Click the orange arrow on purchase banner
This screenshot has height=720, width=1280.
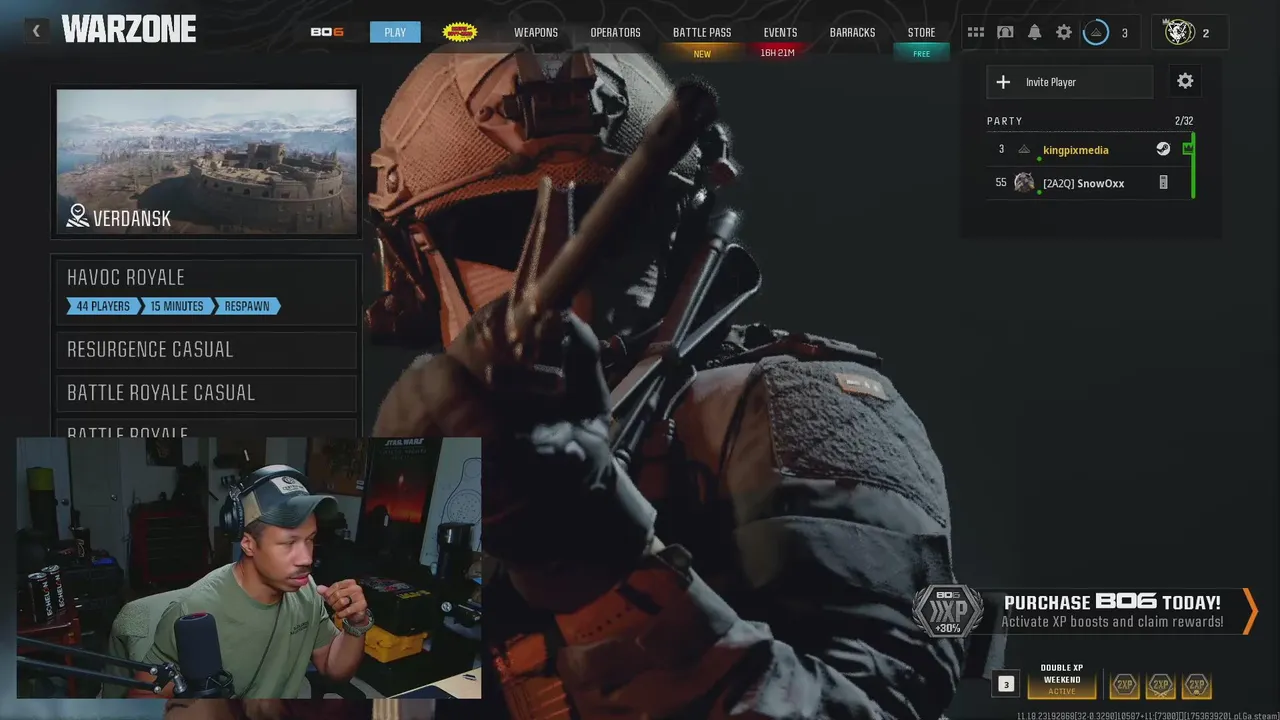pos(1249,611)
